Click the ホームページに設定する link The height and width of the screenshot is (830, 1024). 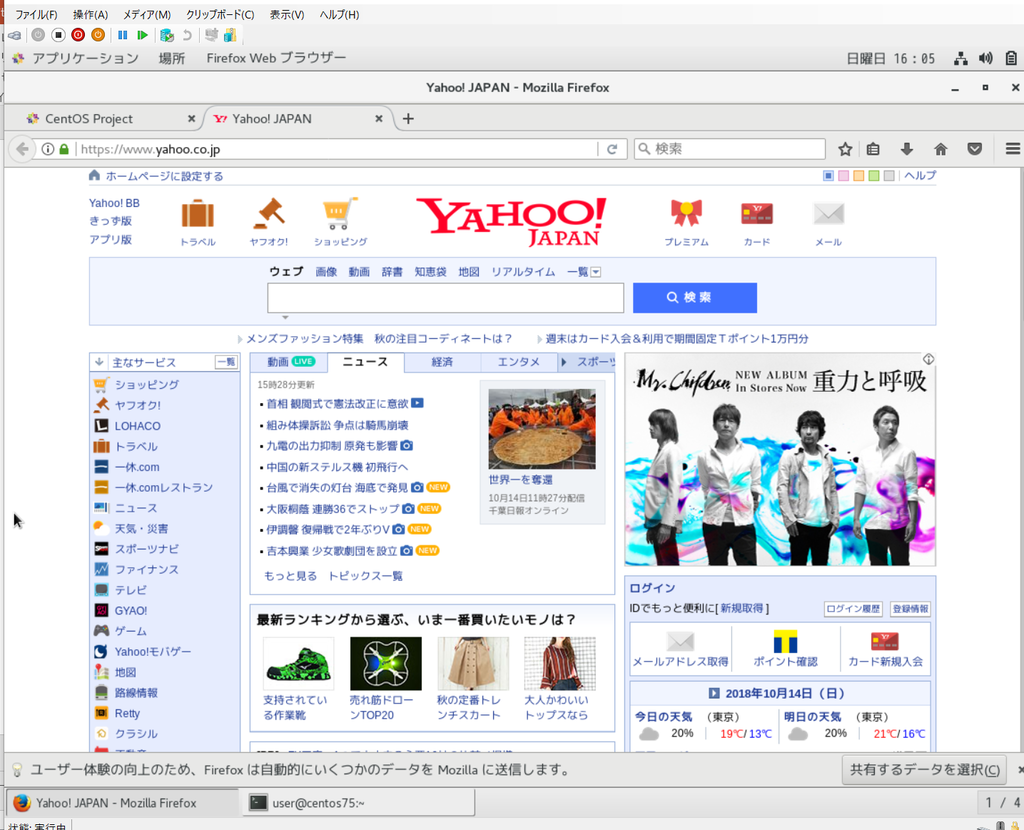click(165, 176)
